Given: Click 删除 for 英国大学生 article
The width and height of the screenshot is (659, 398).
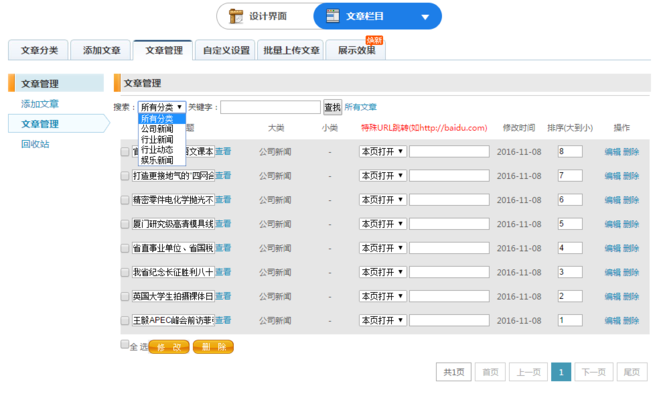Looking at the screenshot, I should click(x=631, y=297).
